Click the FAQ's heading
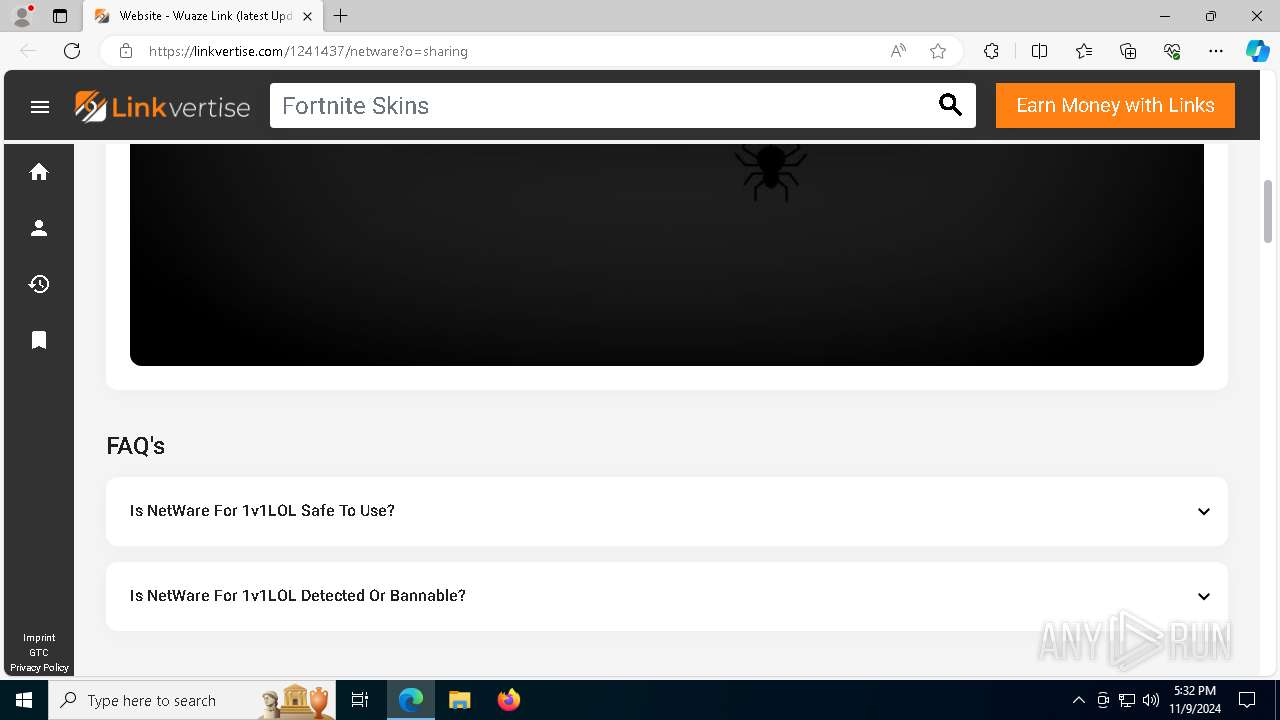The height and width of the screenshot is (720, 1280). point(135,446)
